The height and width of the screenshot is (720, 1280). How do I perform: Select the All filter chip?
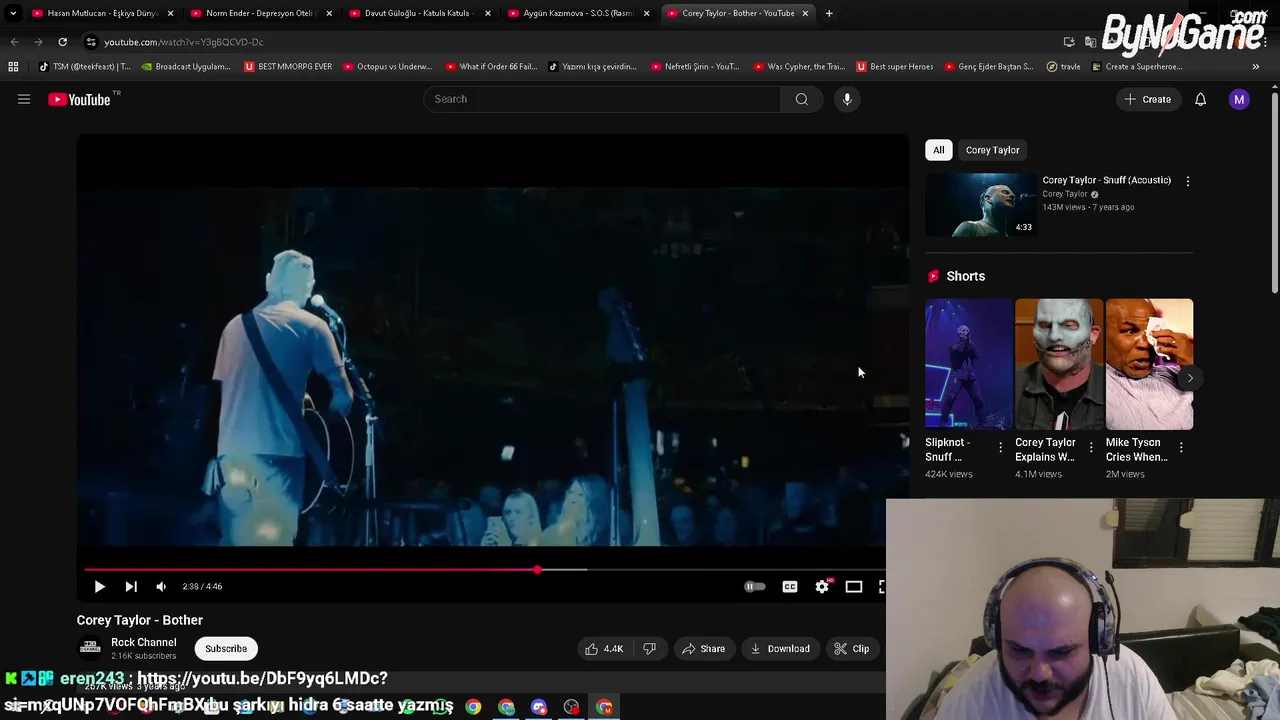click(x=939, y=150)
